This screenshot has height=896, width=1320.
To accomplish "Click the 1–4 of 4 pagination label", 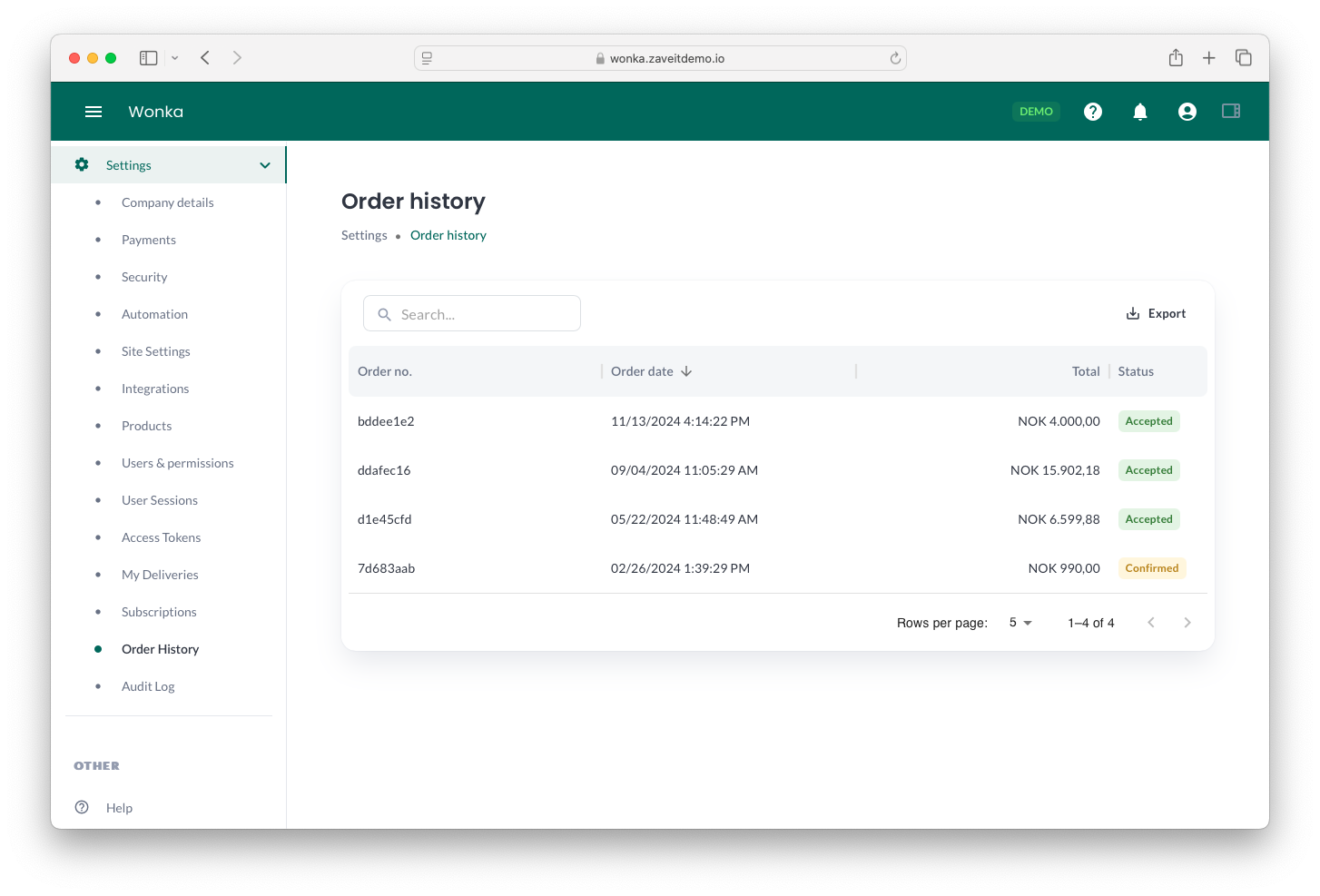I will [x=1091, y=623].
